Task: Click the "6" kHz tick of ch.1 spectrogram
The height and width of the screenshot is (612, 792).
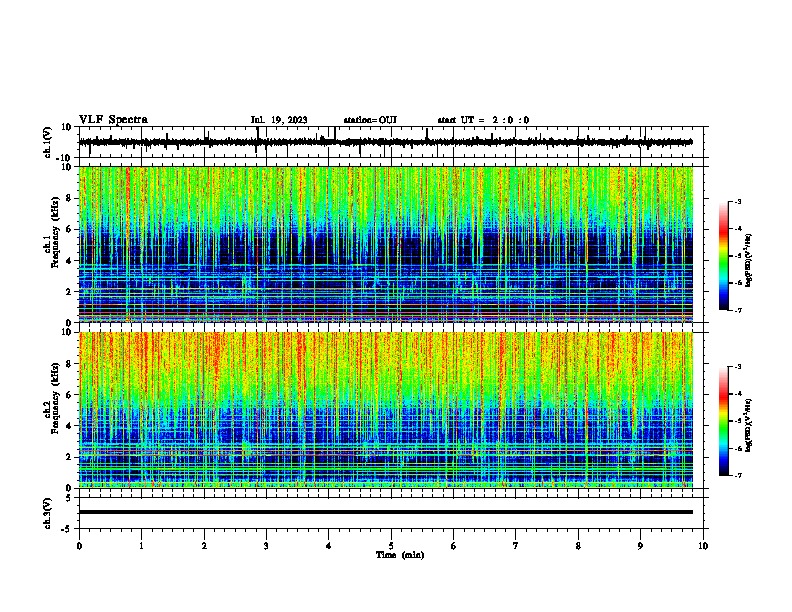Action: tap(69, 229)
